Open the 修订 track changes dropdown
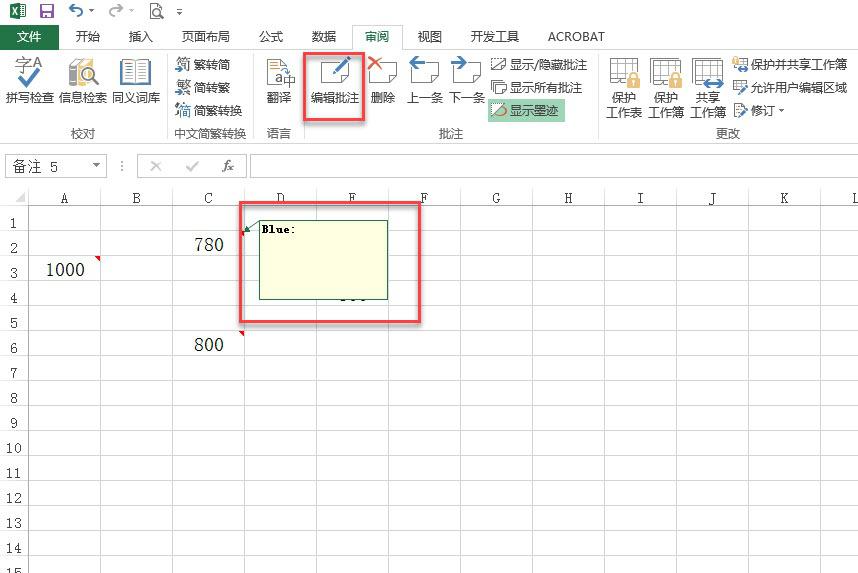This screenshot has height=573, width=858. [x=759, y=111]
